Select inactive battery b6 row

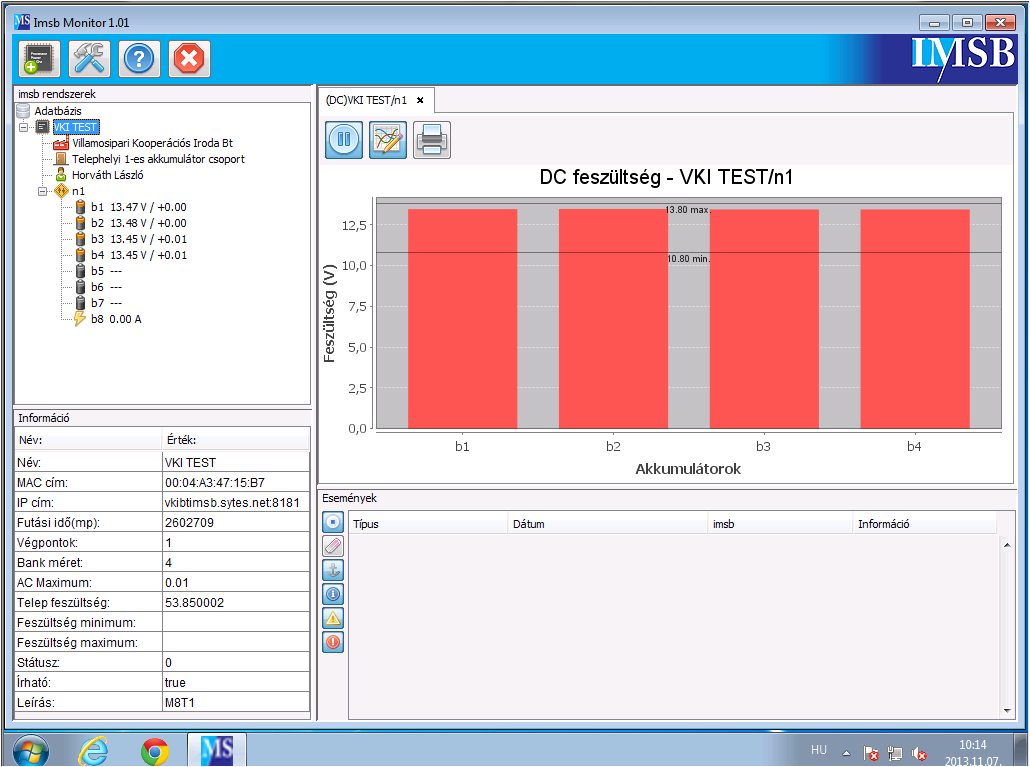(106, 287)
